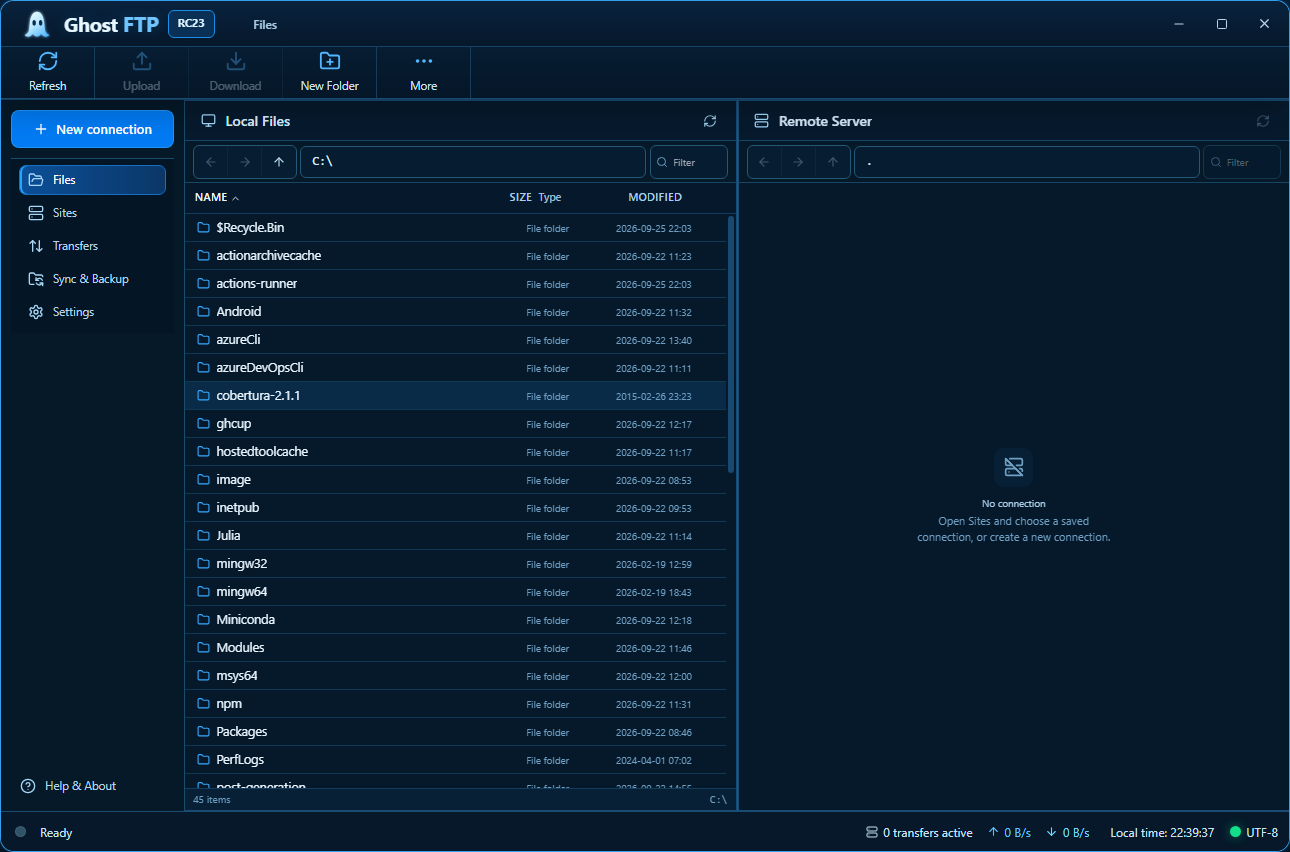Open the Sites sidebar section
Screen dimensions: 1290x852
(93, 213)
